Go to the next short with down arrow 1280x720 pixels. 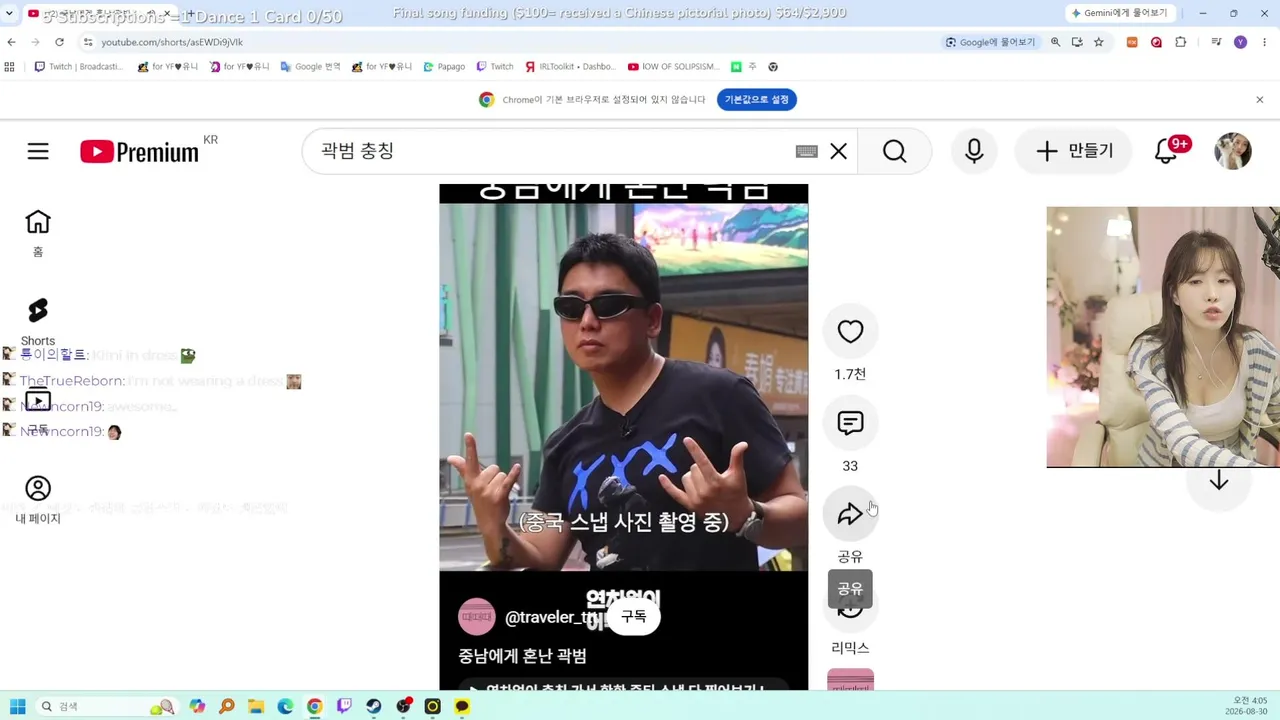point(1218,481)
